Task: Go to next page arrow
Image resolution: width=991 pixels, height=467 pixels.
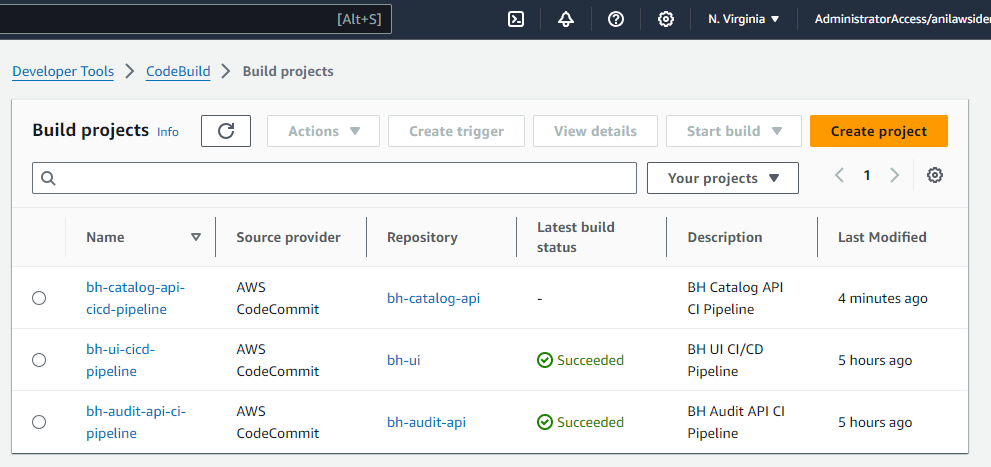Action: [894, 175]
